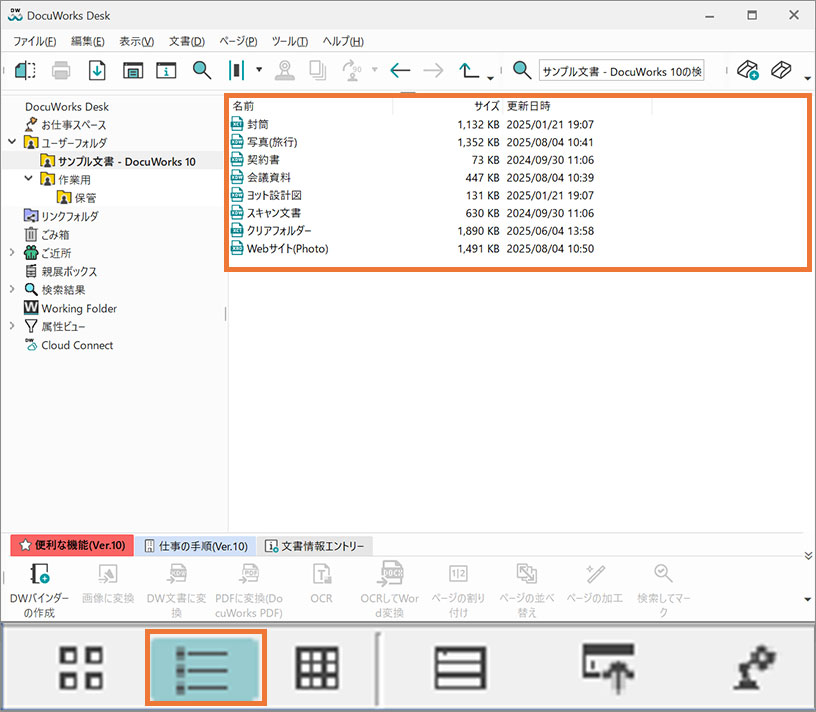Open the ページ(P) menu
The image size is (816, 712).
(x=238, y=41)
